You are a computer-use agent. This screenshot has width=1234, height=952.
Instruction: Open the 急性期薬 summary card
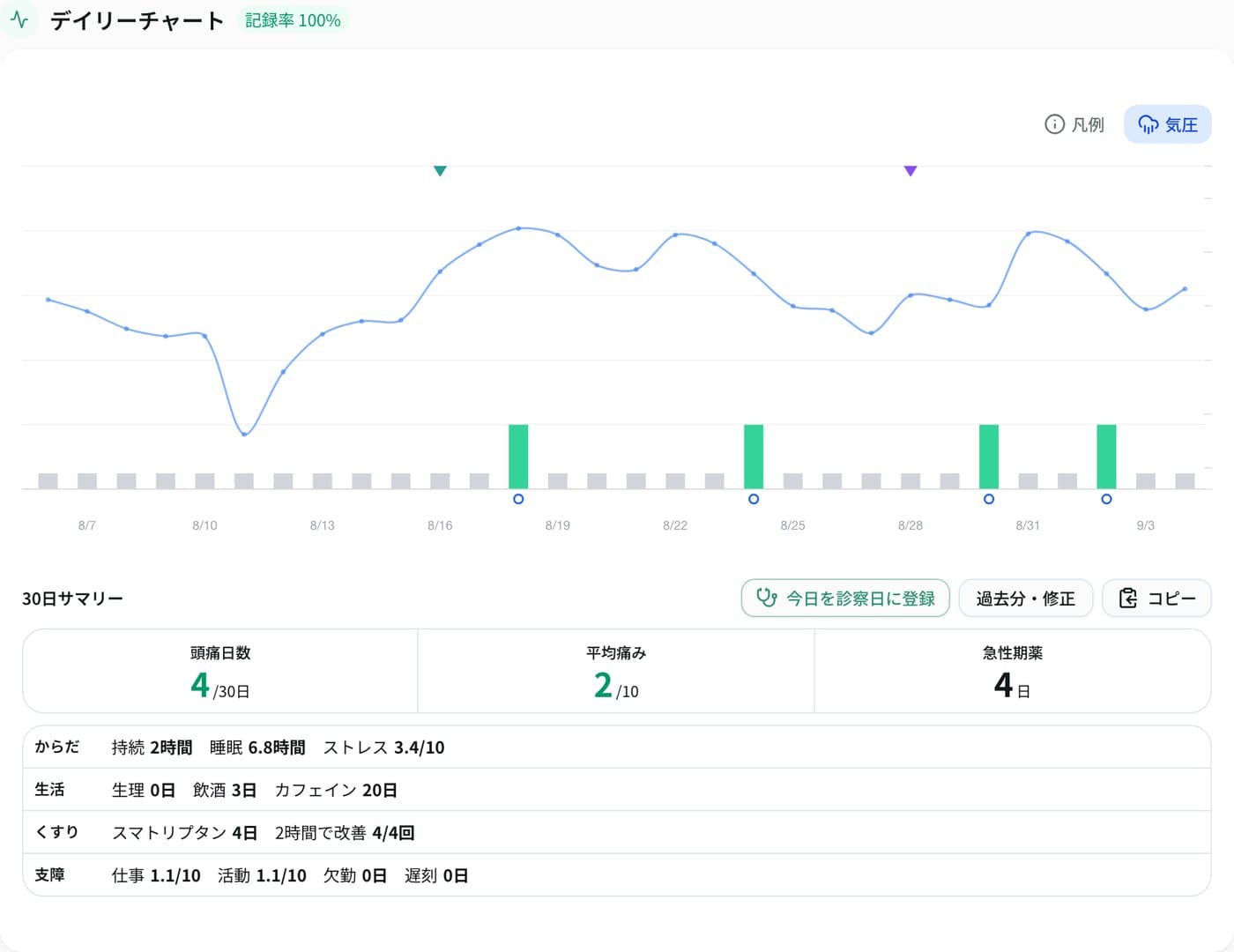pos(1013,671)
